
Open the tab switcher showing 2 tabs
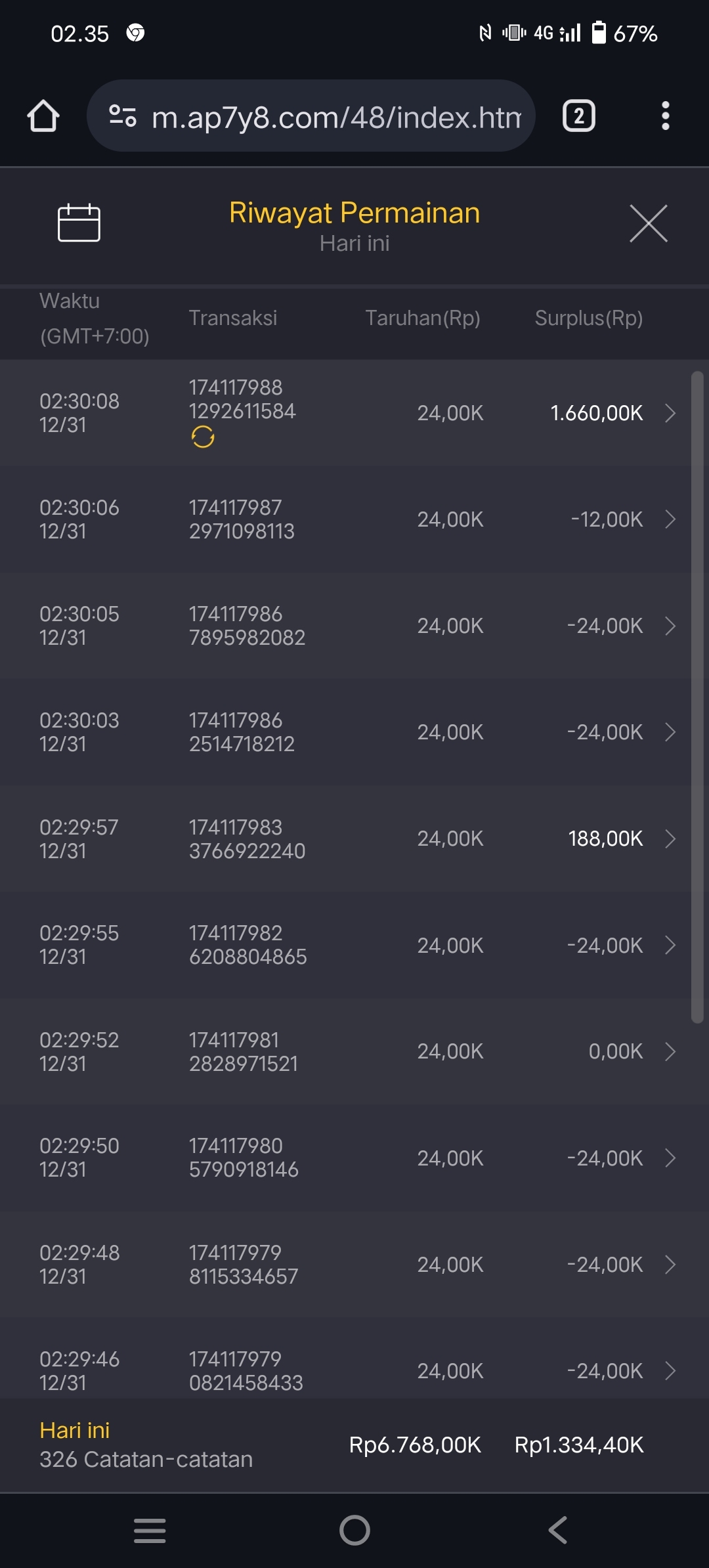coord(578,116)
